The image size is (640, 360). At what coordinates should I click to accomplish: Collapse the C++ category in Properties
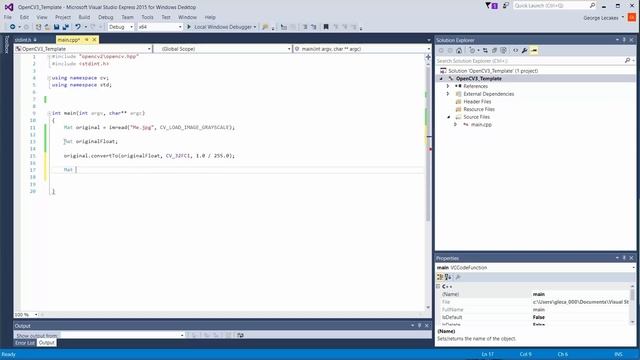coord(438,287)
